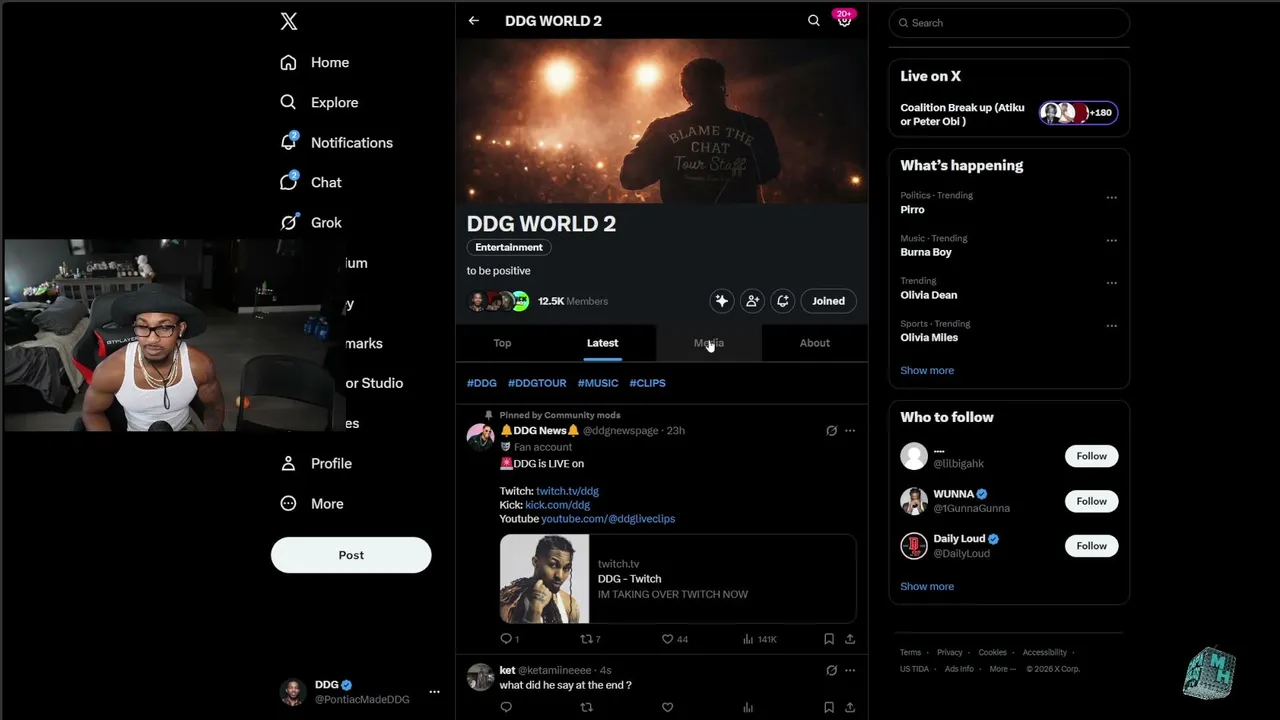Open Notifications in the sidebar

336,143
